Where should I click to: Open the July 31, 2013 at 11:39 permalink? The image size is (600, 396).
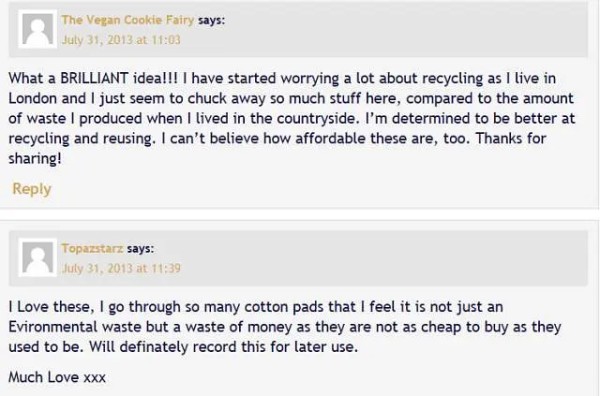tap(121, 268)
